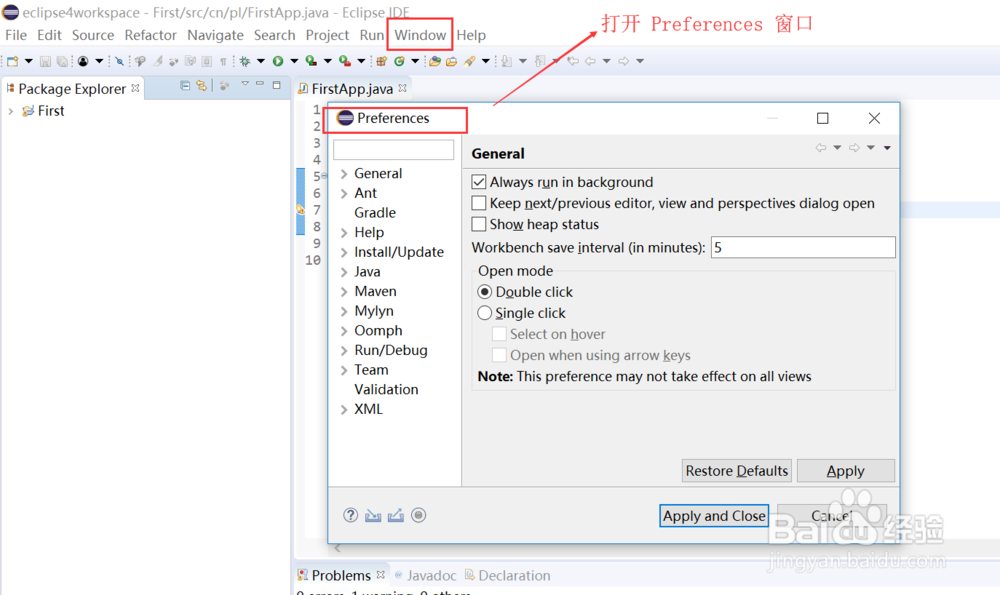1000x595 pixels.
Task: Select the Gradle preferences entry
Action: coord(375,213)
